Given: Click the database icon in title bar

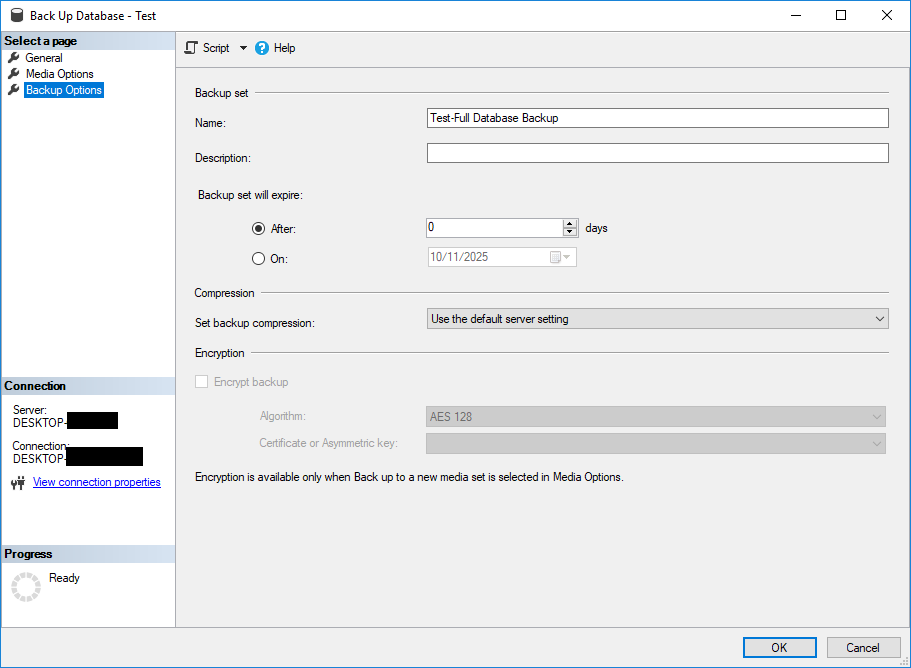Looking at the screenshot, I should (x=17, y=16).
